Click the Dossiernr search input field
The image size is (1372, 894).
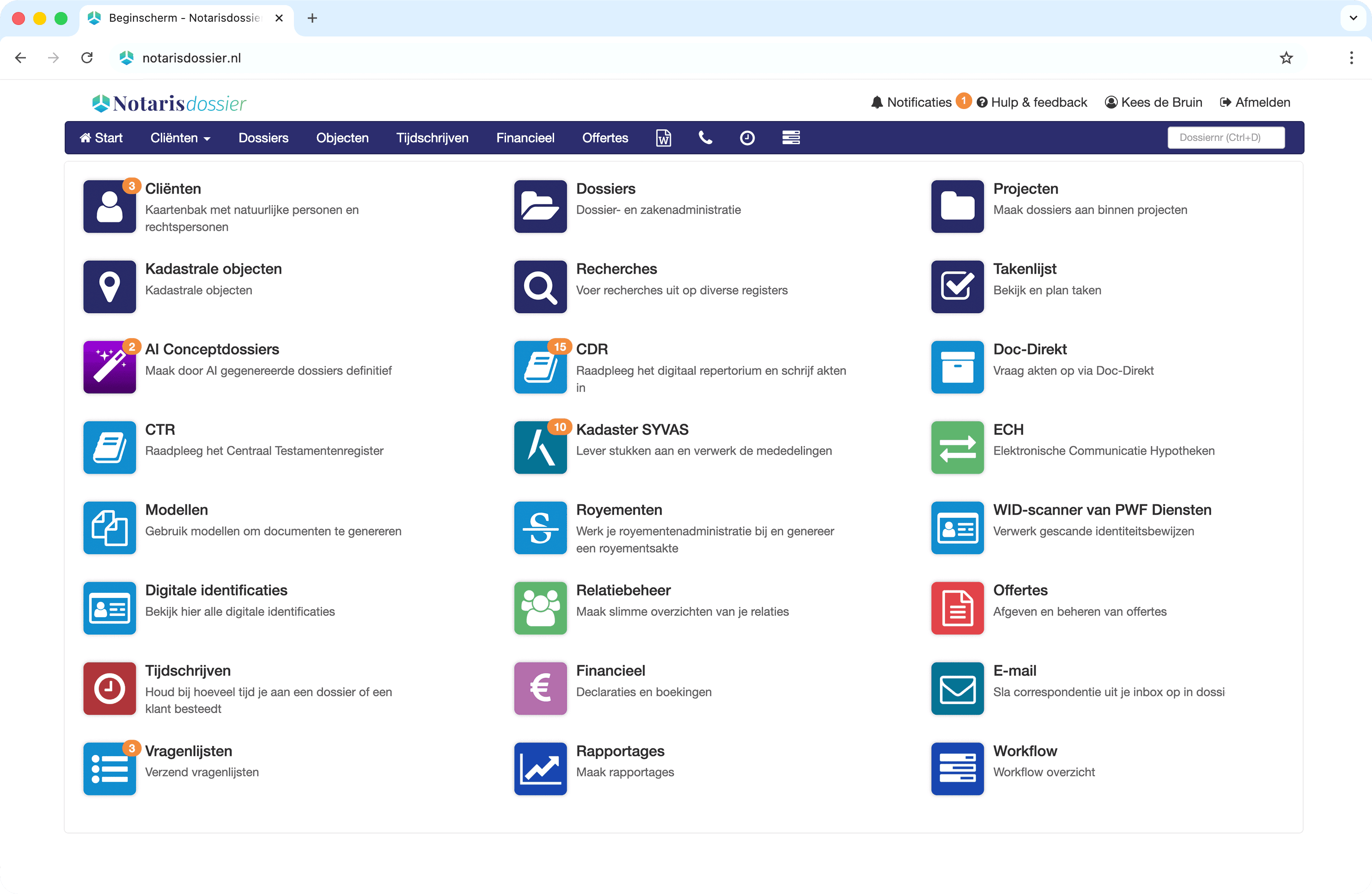point(1226,137)
